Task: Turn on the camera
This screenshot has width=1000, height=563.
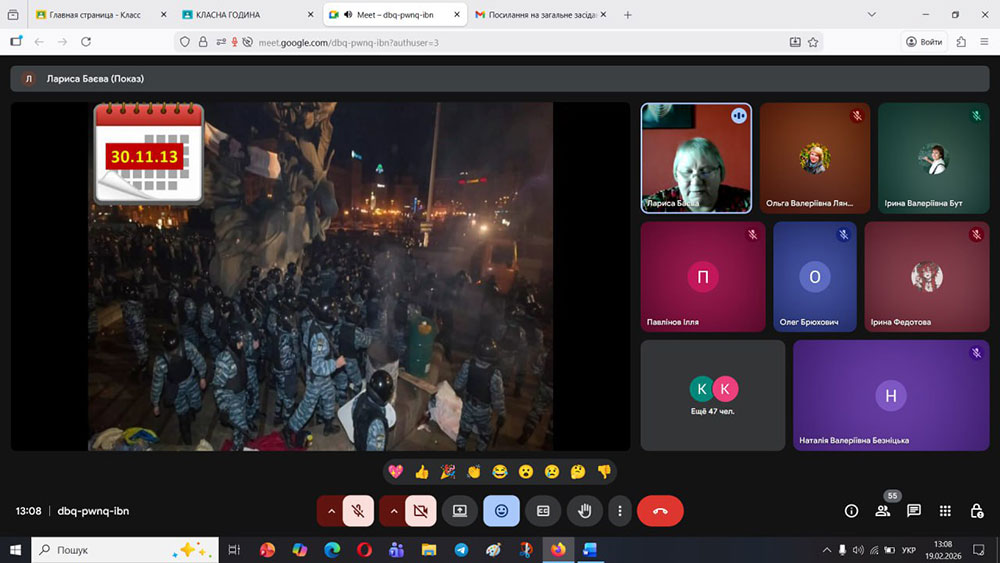Action: point(421,510)
